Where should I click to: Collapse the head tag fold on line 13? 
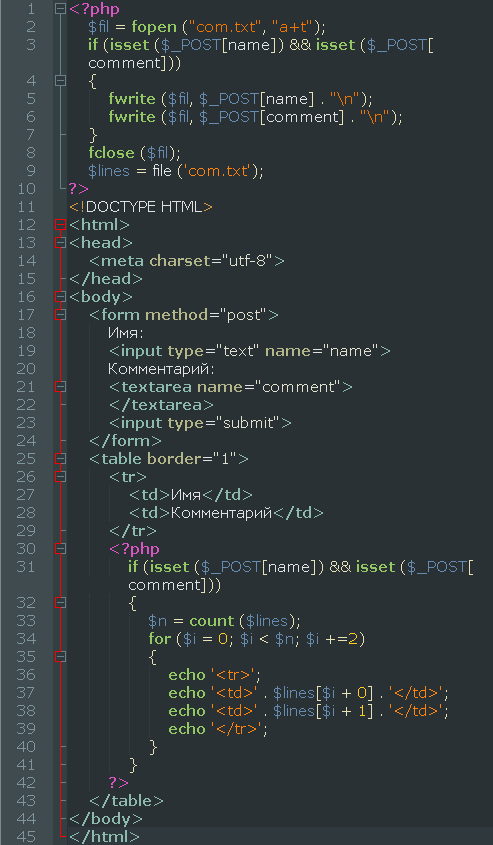(x=60, y=243)
